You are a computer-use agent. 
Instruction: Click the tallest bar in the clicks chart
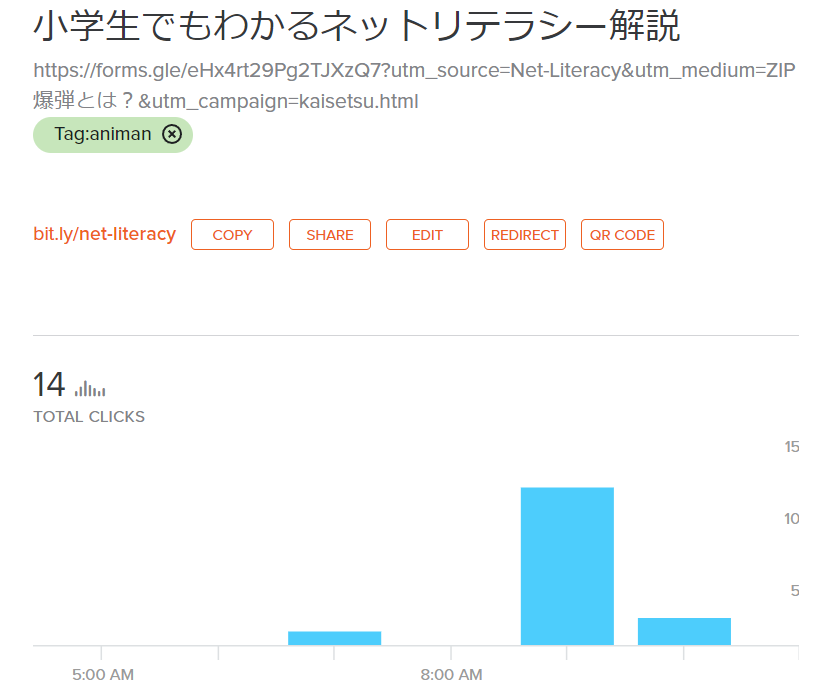tap(567, 565)
